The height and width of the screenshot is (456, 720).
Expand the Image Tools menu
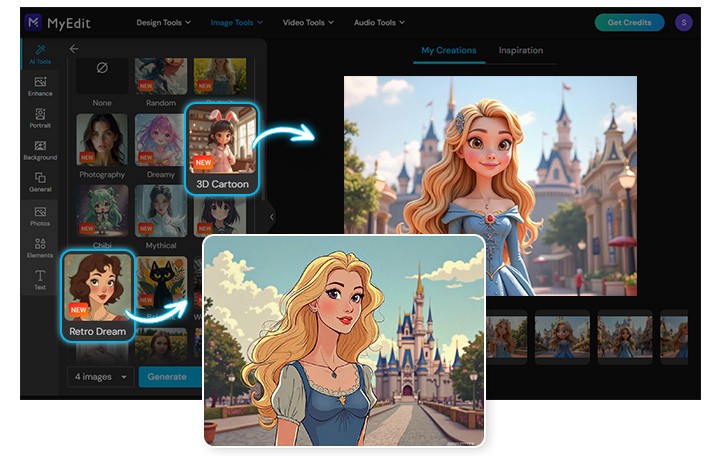[x=236, y=22]
